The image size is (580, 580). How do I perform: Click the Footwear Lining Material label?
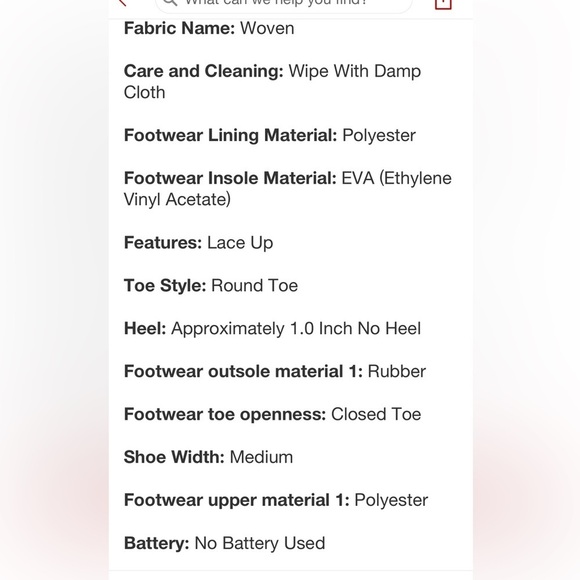[230, 135]
